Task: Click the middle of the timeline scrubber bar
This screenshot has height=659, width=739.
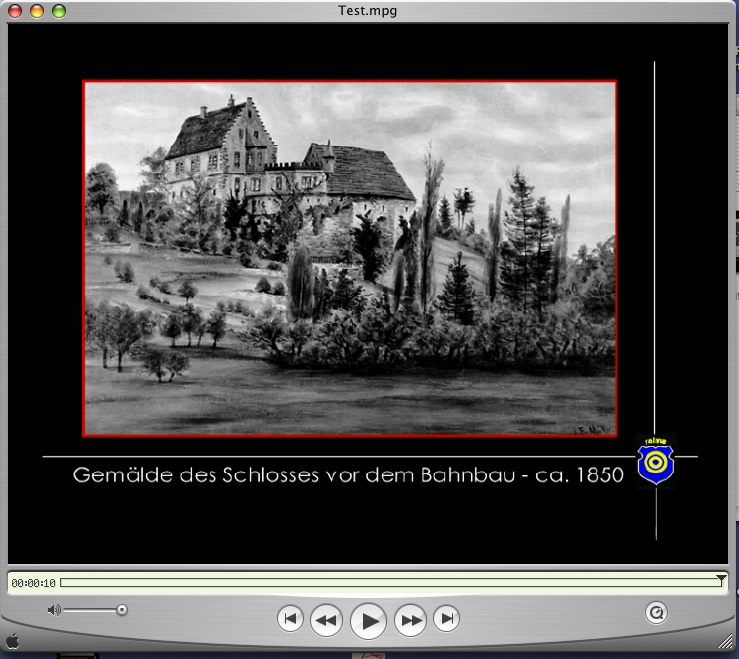Action: pyautogui.click(x=390, y=582)
